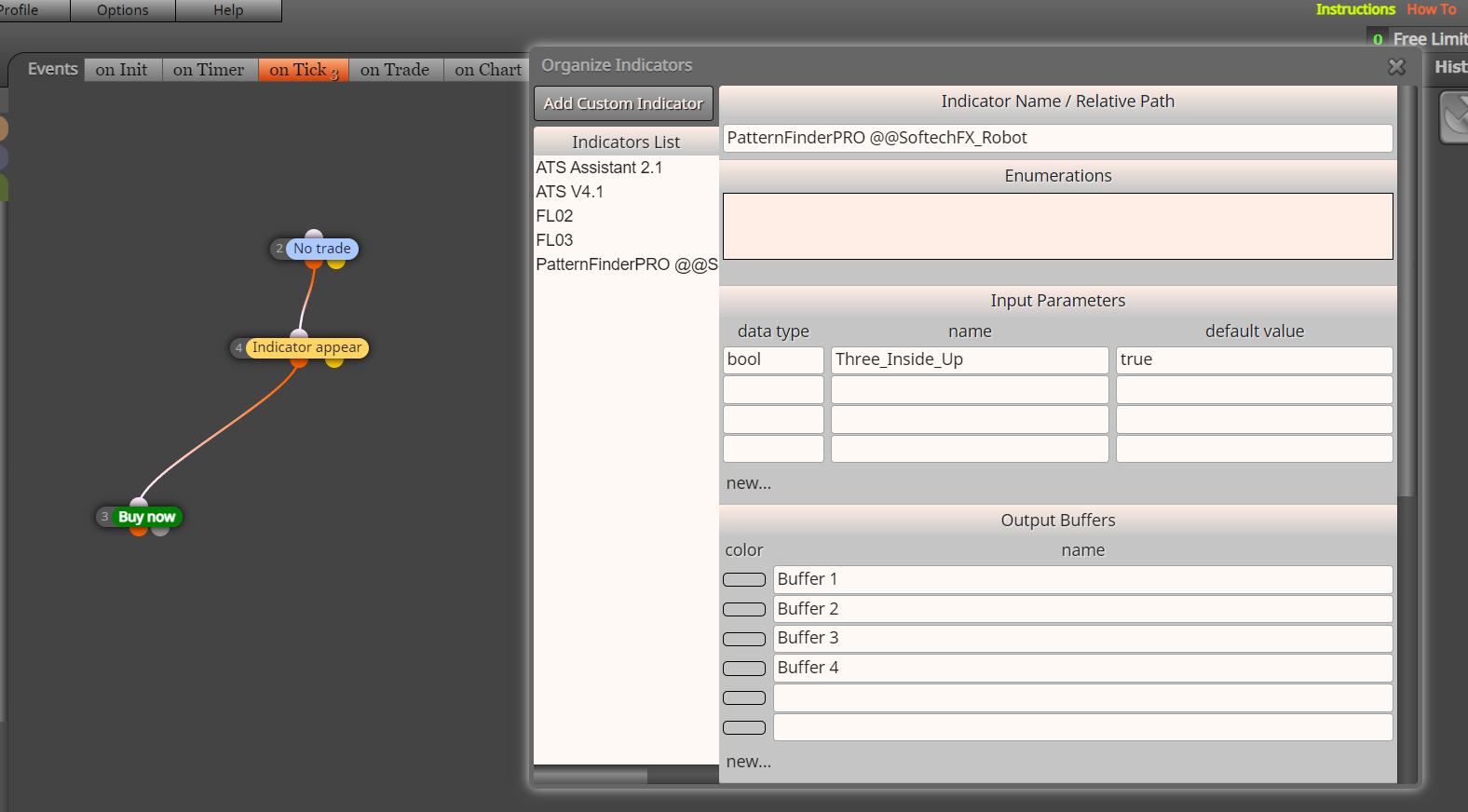This screenshot has height=812, width=1468.
Task: Select FL03 in the Indicators List
Action: point(554,240)
